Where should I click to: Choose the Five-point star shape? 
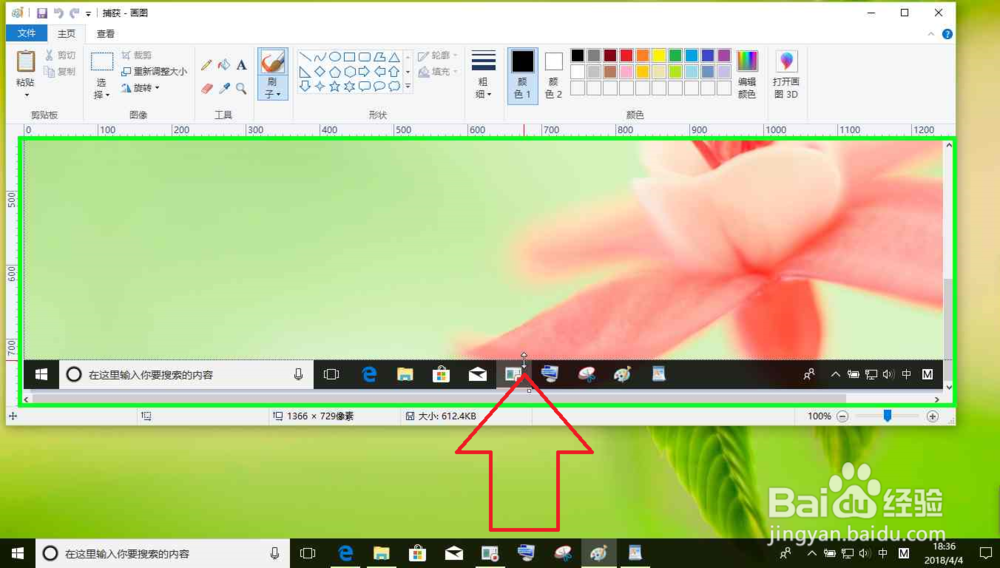click(x=334, y=87)
